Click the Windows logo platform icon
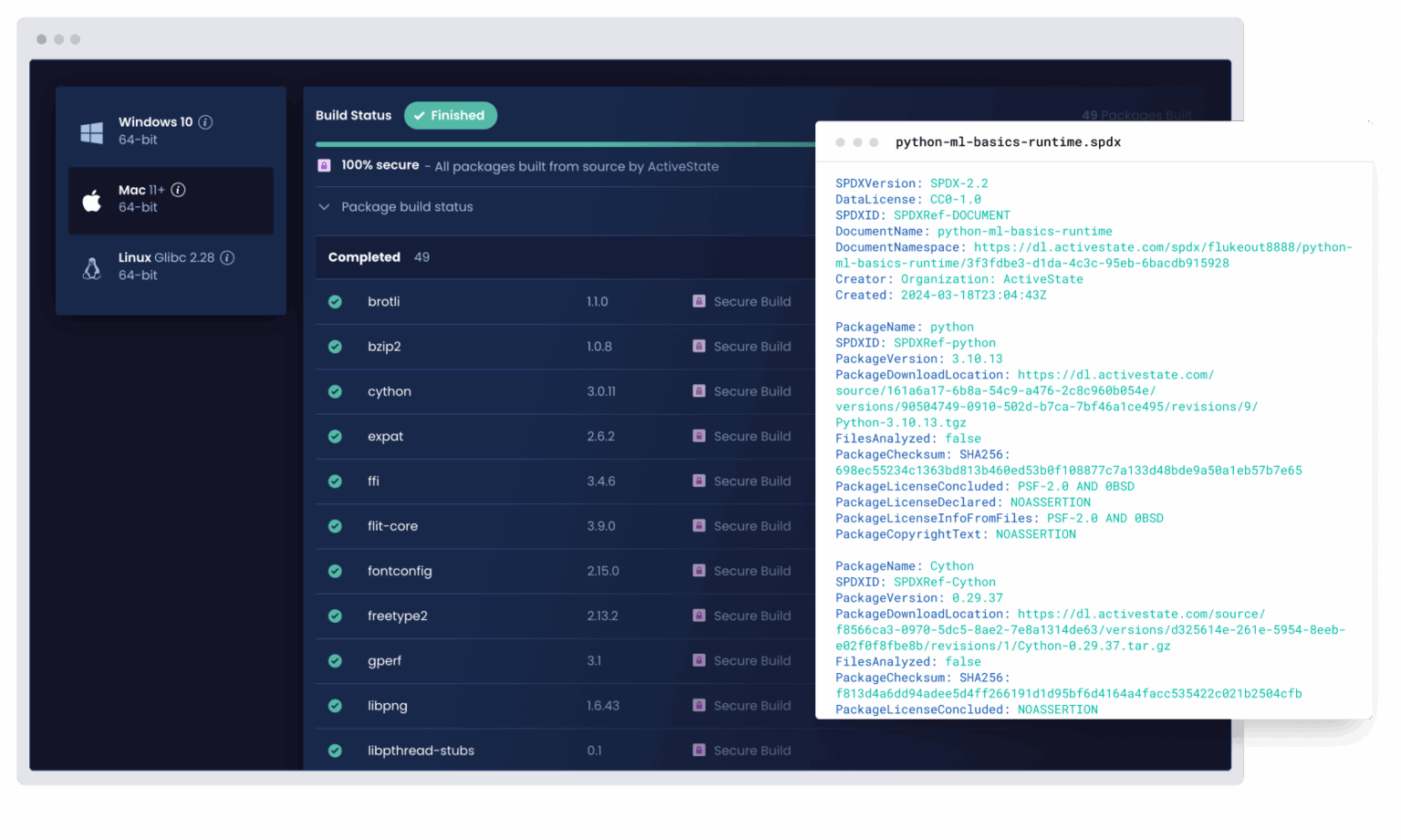Screen dimensions: 1401x840 point(91,130)
